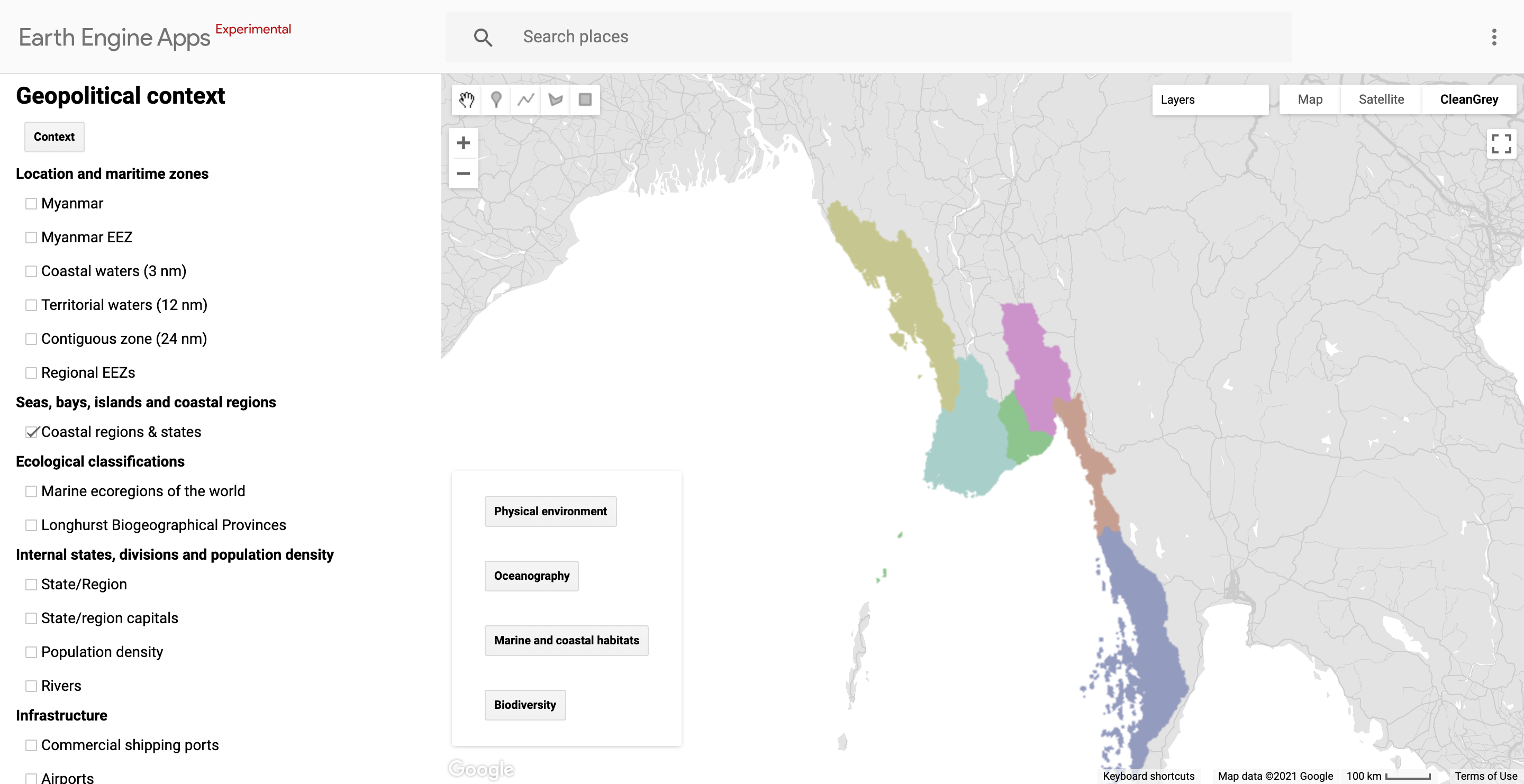Viewport: 1524px width, 784px height.
Task: Open the three-dot overflow menu
Action: [x=1494, y=37]
